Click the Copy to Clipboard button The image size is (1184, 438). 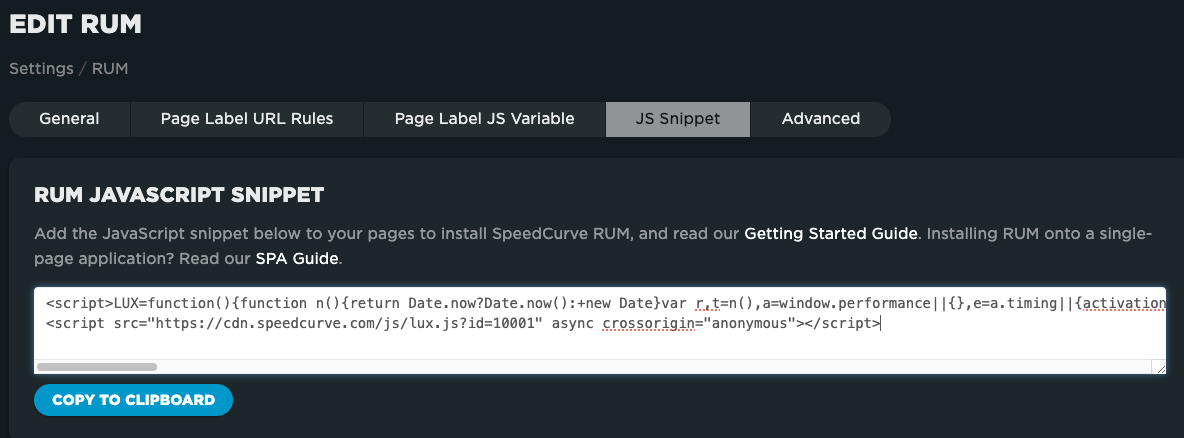point(134,400)
